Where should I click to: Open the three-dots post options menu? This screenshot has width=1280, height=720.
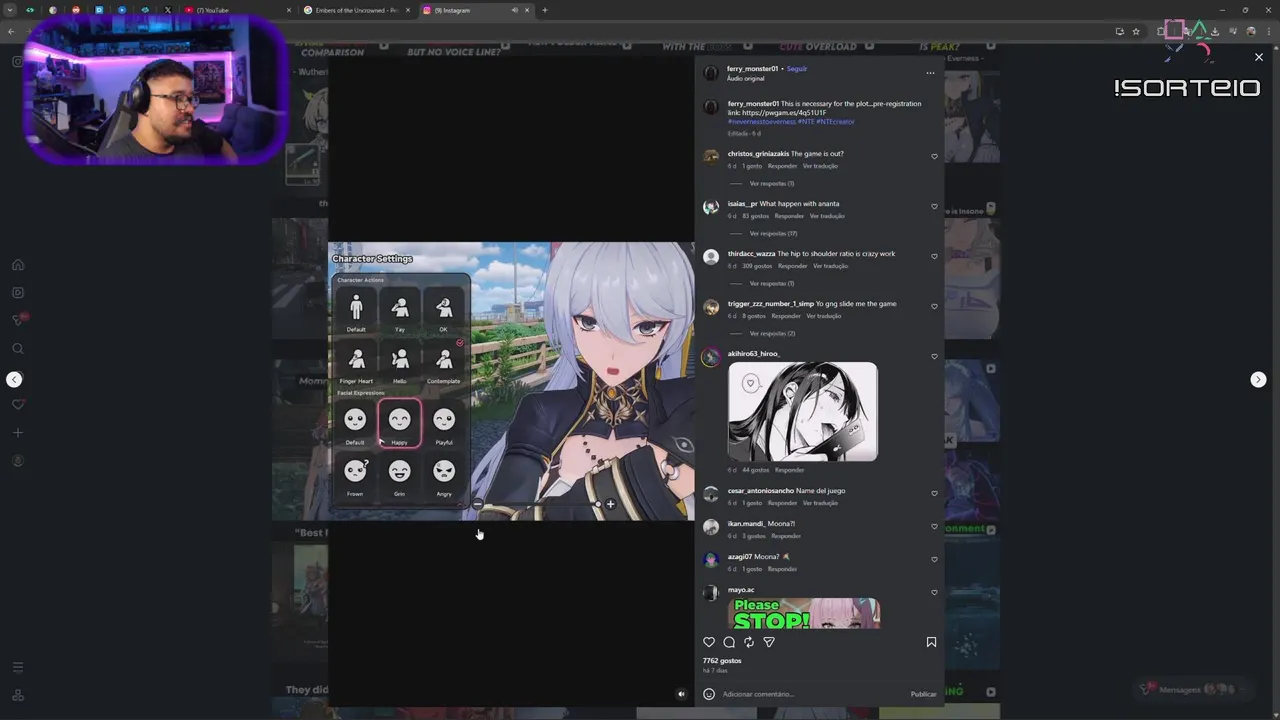930,73
